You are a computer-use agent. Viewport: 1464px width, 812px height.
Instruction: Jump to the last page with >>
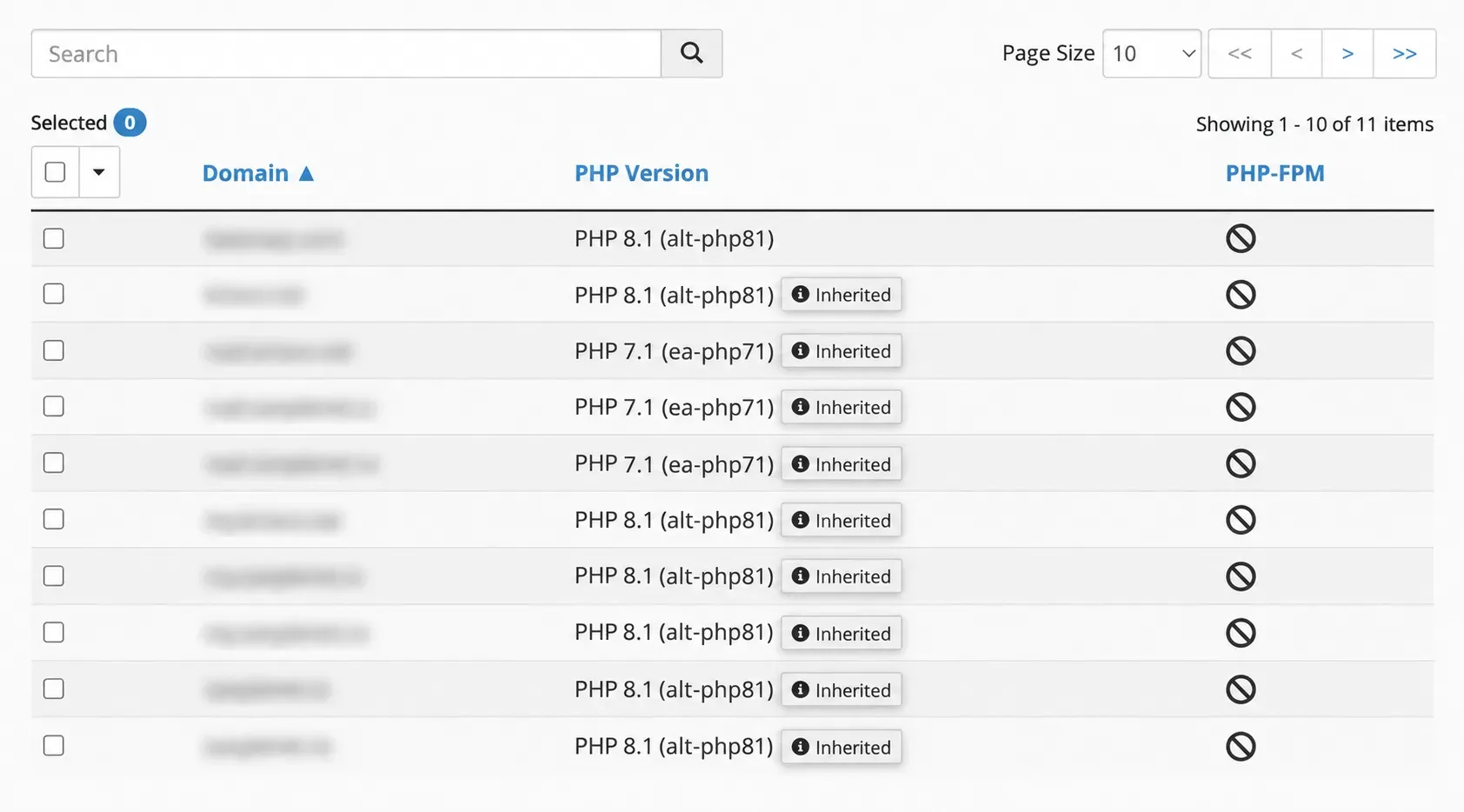1404,54
